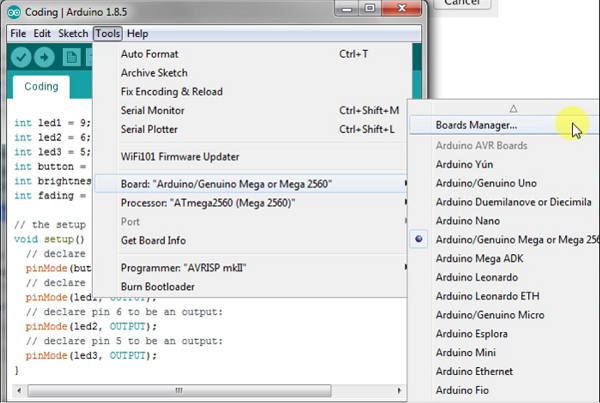600x403 pixels.
Task: Select Arduino/Genuino Uno board
Action: point(504,183)
